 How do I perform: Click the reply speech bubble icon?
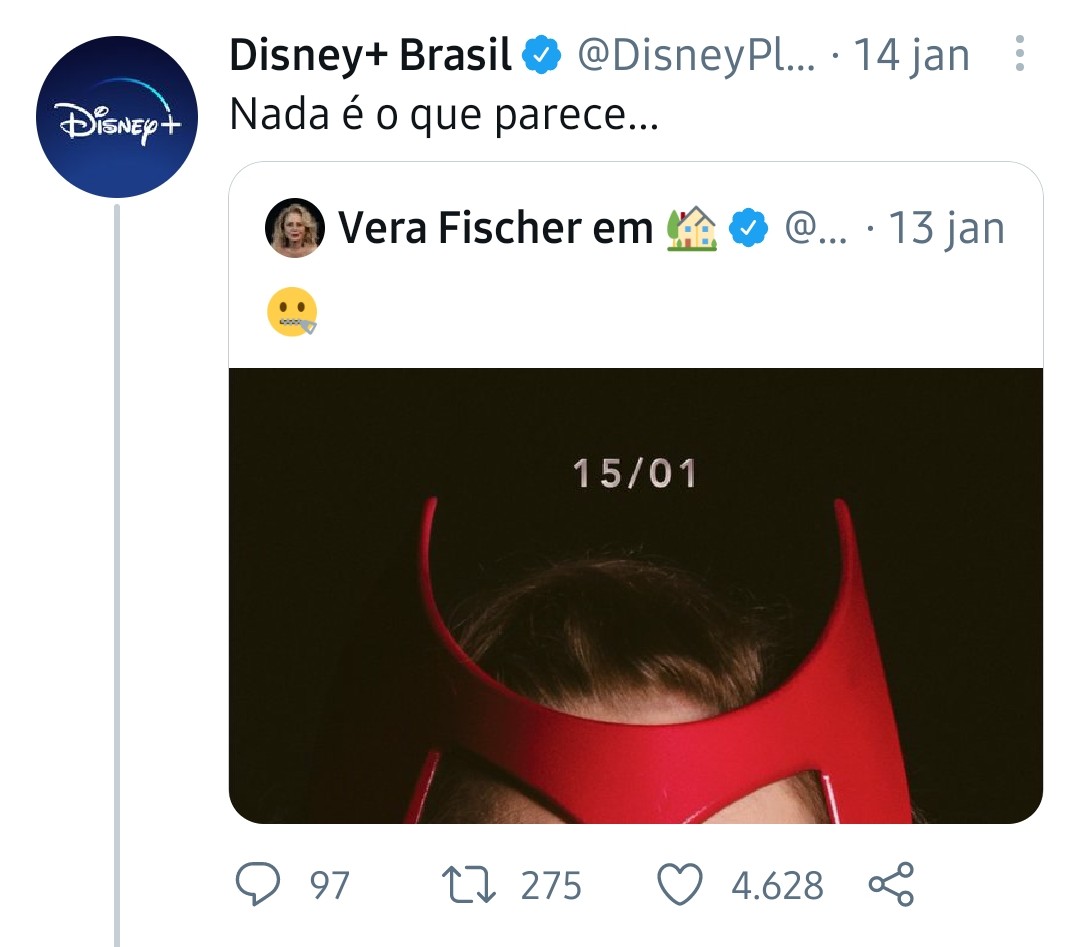click(x=258, y=884)
